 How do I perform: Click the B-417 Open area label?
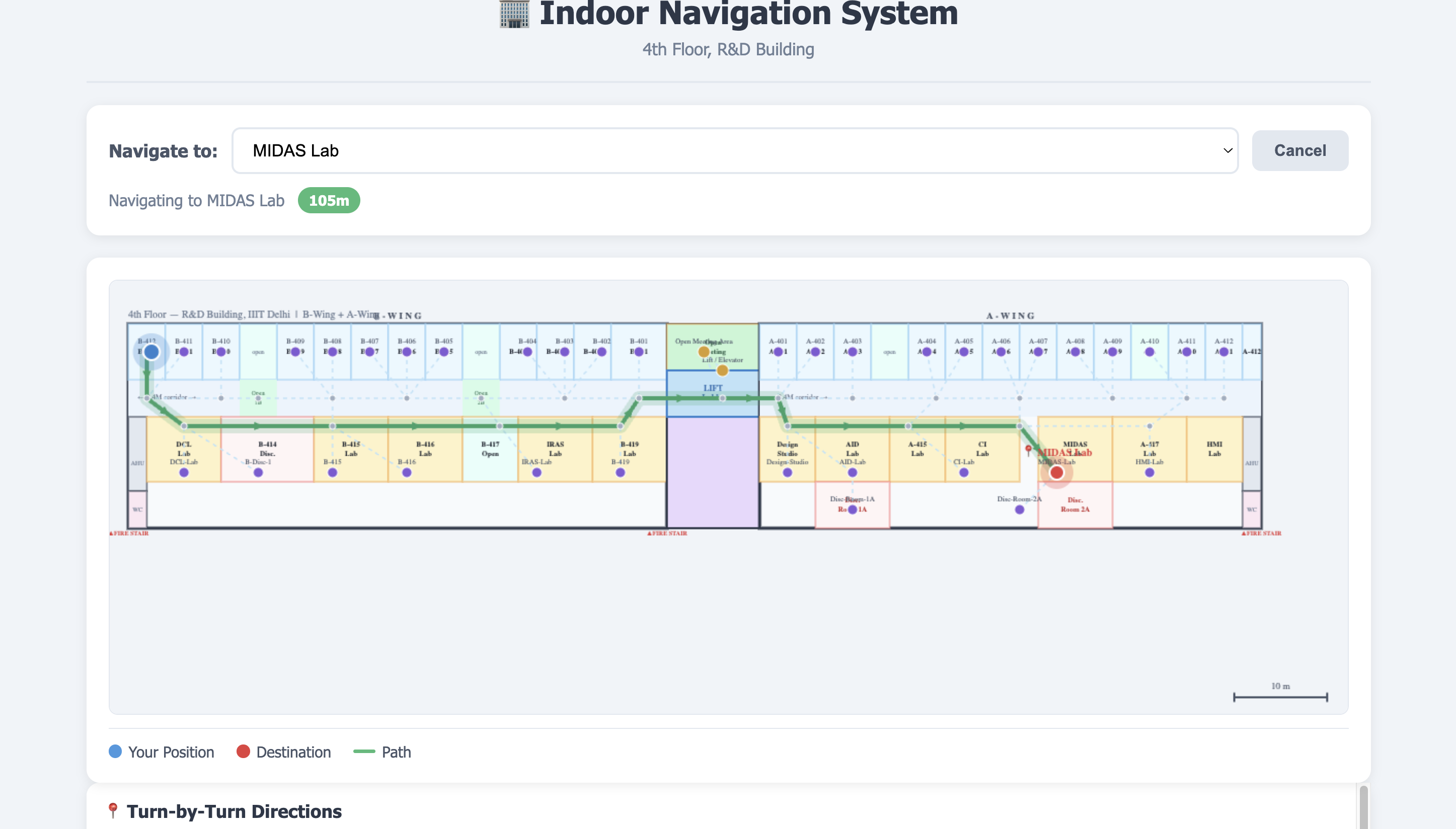tap(490, 449)
